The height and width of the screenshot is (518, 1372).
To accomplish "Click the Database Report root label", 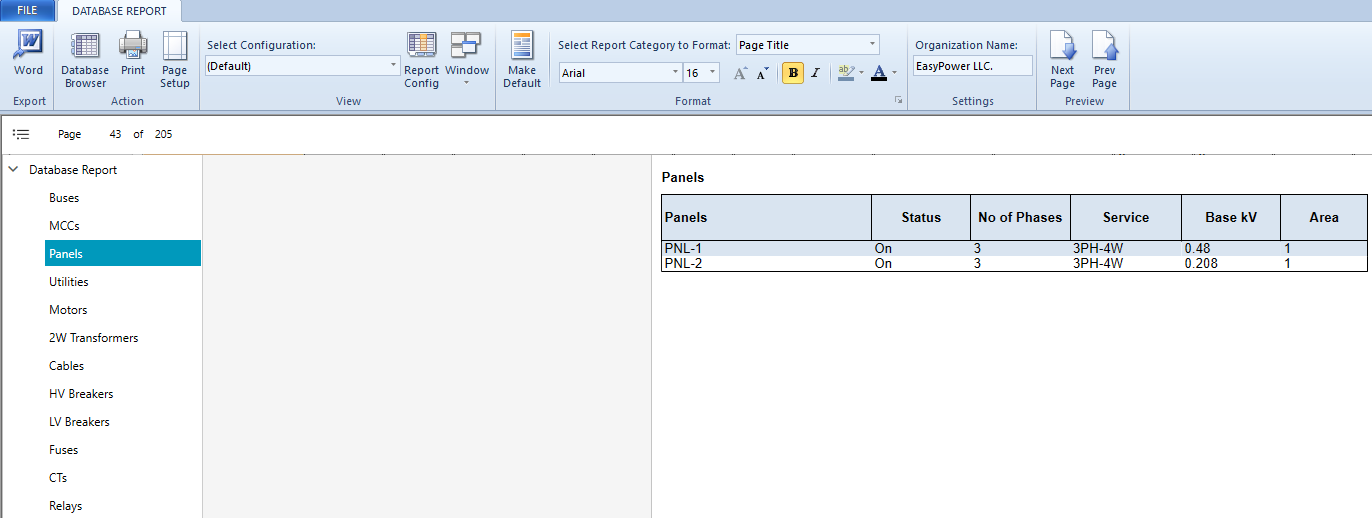I will tap(73, 170).
